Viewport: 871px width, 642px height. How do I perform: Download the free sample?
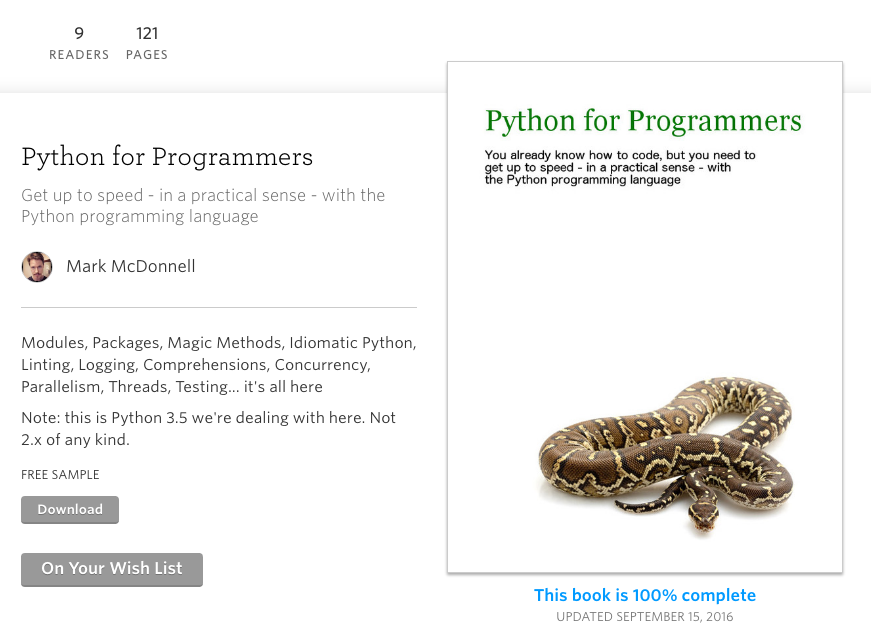[70, 510]
